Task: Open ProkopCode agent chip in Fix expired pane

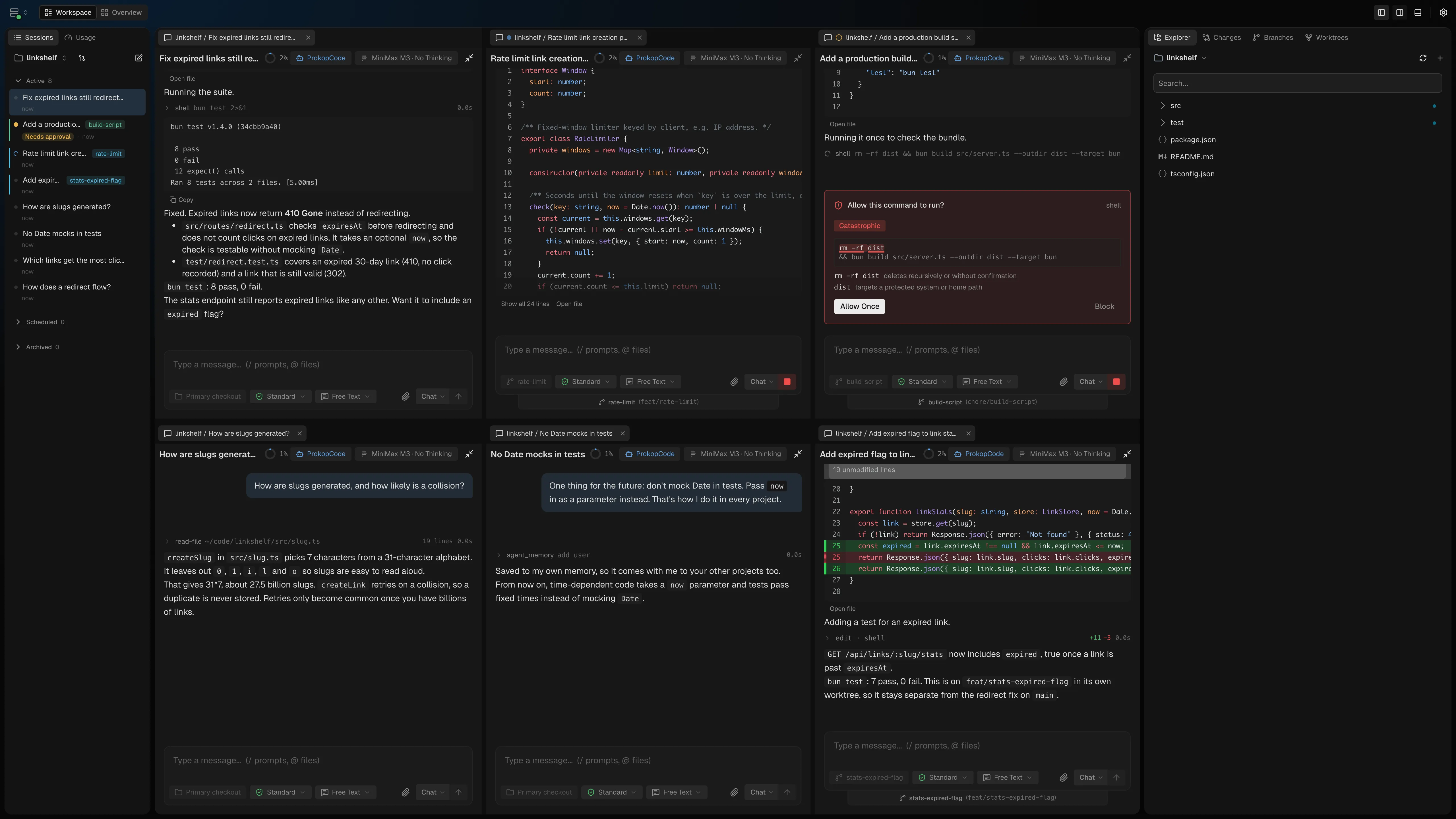Action: tap(320, 58)
